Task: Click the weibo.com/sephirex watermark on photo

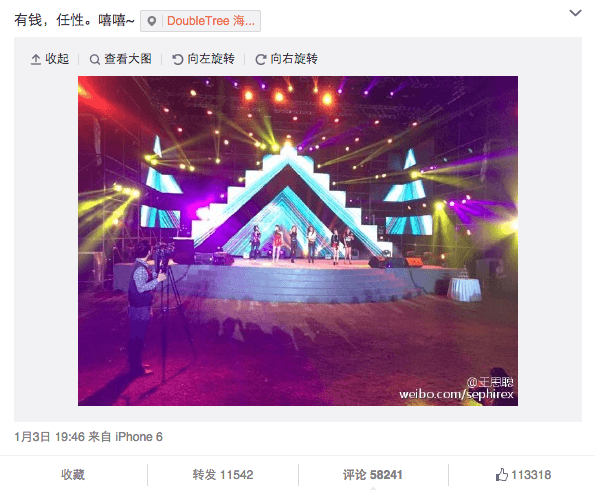Action: (456, 394)
